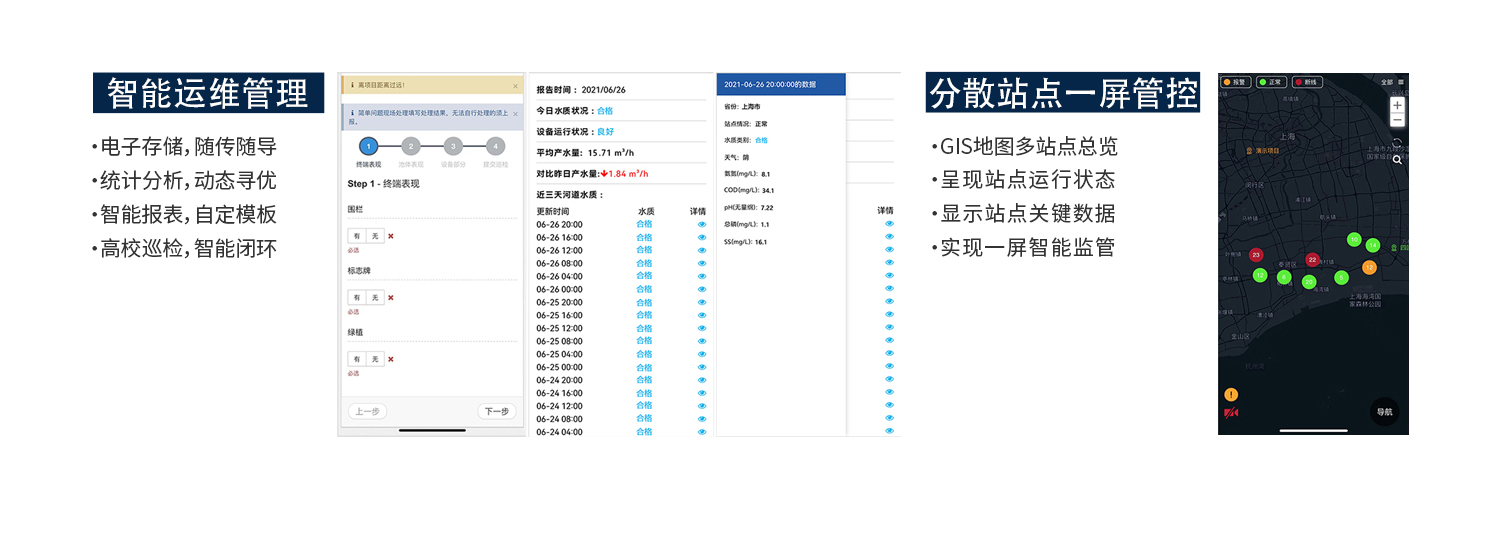The image size is (1500, 534).
Task: Click the orange warning alert icon
Action: tap(1231, 395)
